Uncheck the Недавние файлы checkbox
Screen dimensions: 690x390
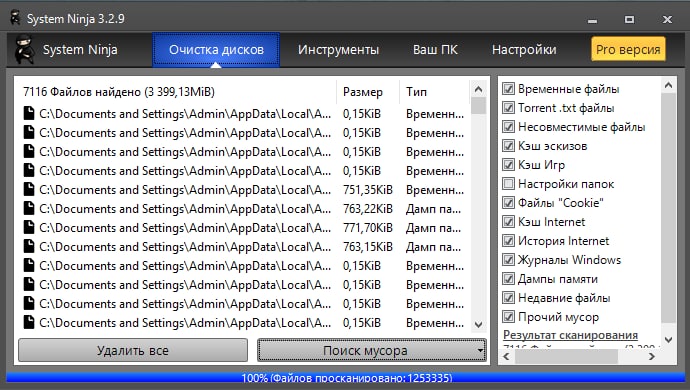coord(508,298)
